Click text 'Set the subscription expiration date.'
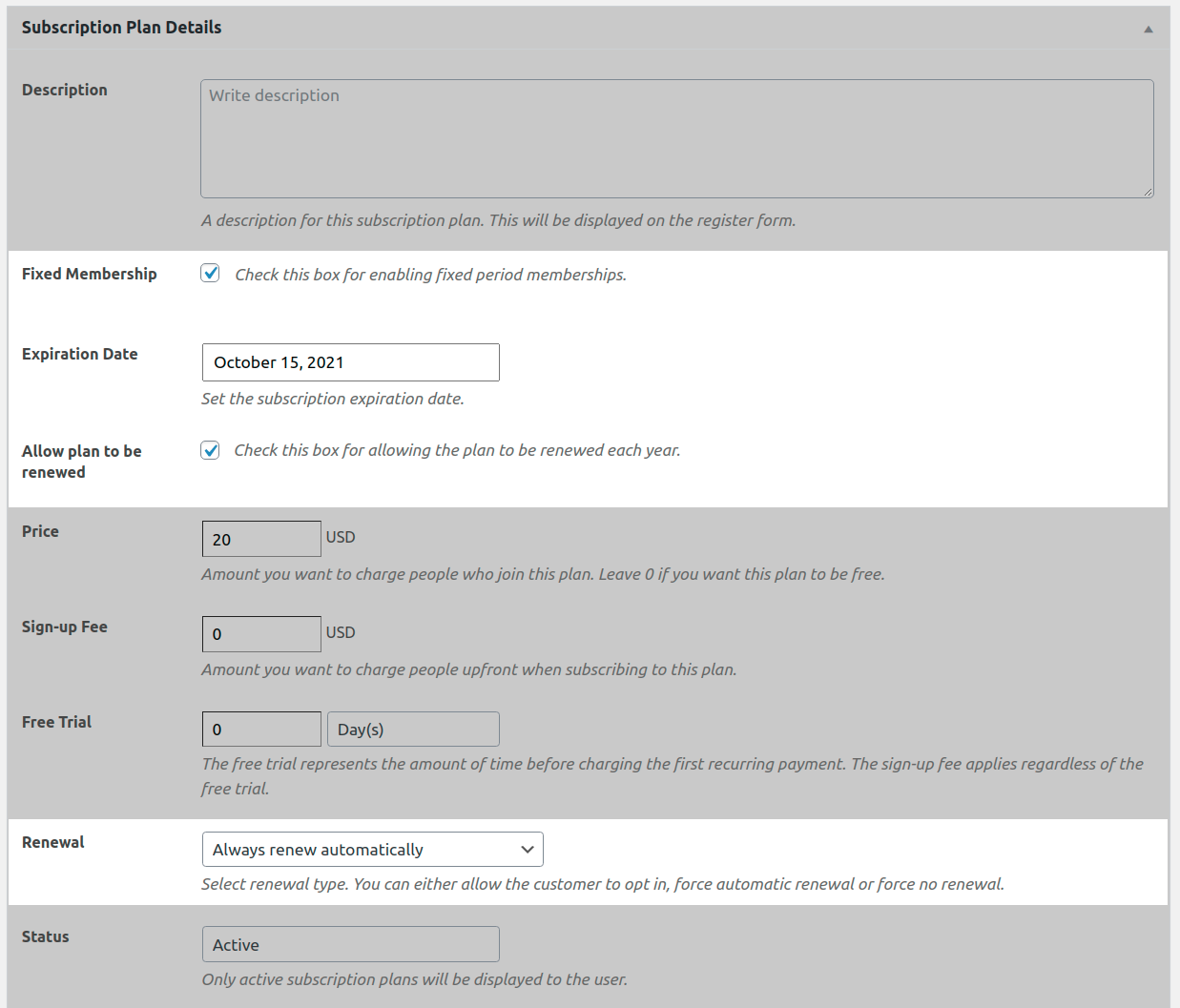This screenshot has height=1008, width=1180. (333, 399)
